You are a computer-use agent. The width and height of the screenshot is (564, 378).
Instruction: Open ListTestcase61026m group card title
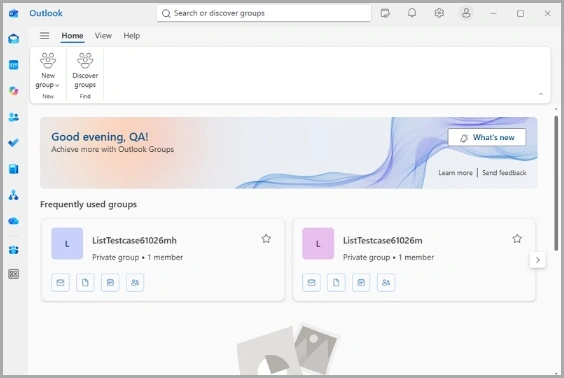pos(383,241)
